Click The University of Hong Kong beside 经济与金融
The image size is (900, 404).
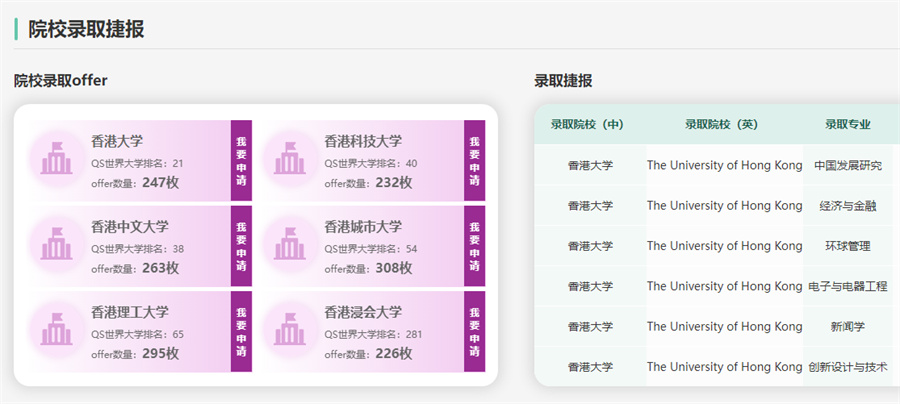[724, 206]
